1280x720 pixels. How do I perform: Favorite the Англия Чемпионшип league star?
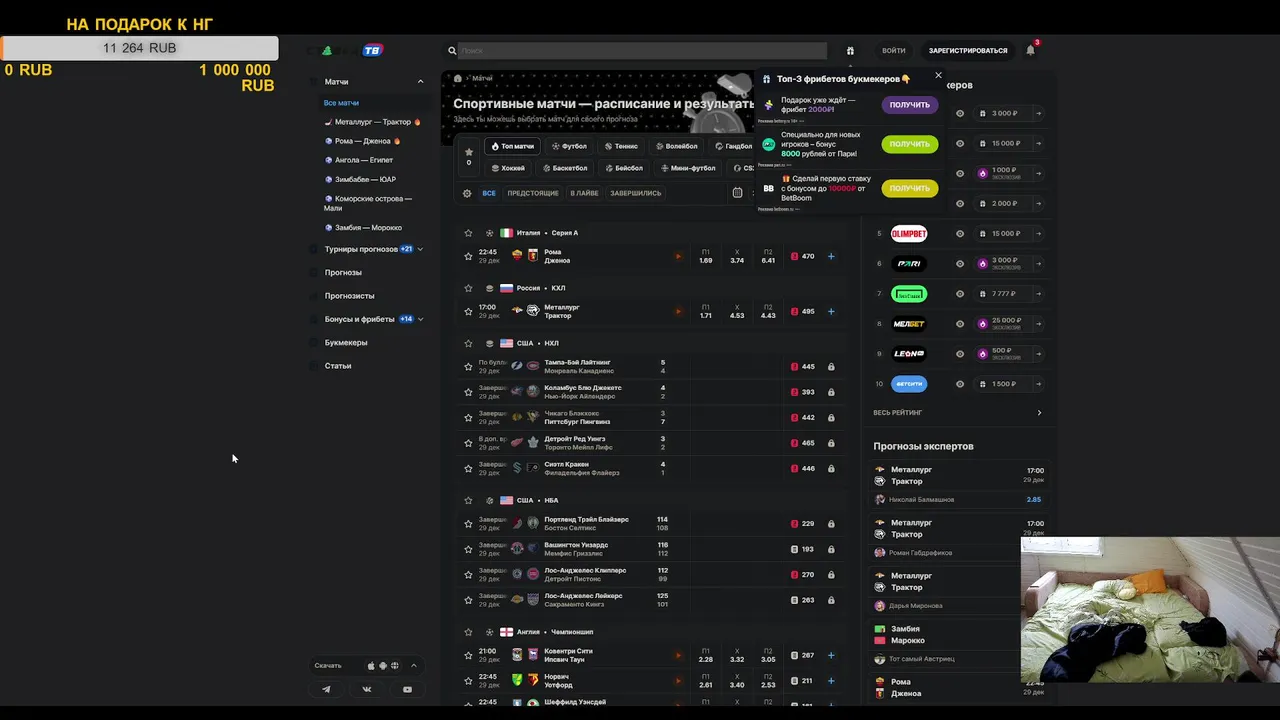click(468, 632)
